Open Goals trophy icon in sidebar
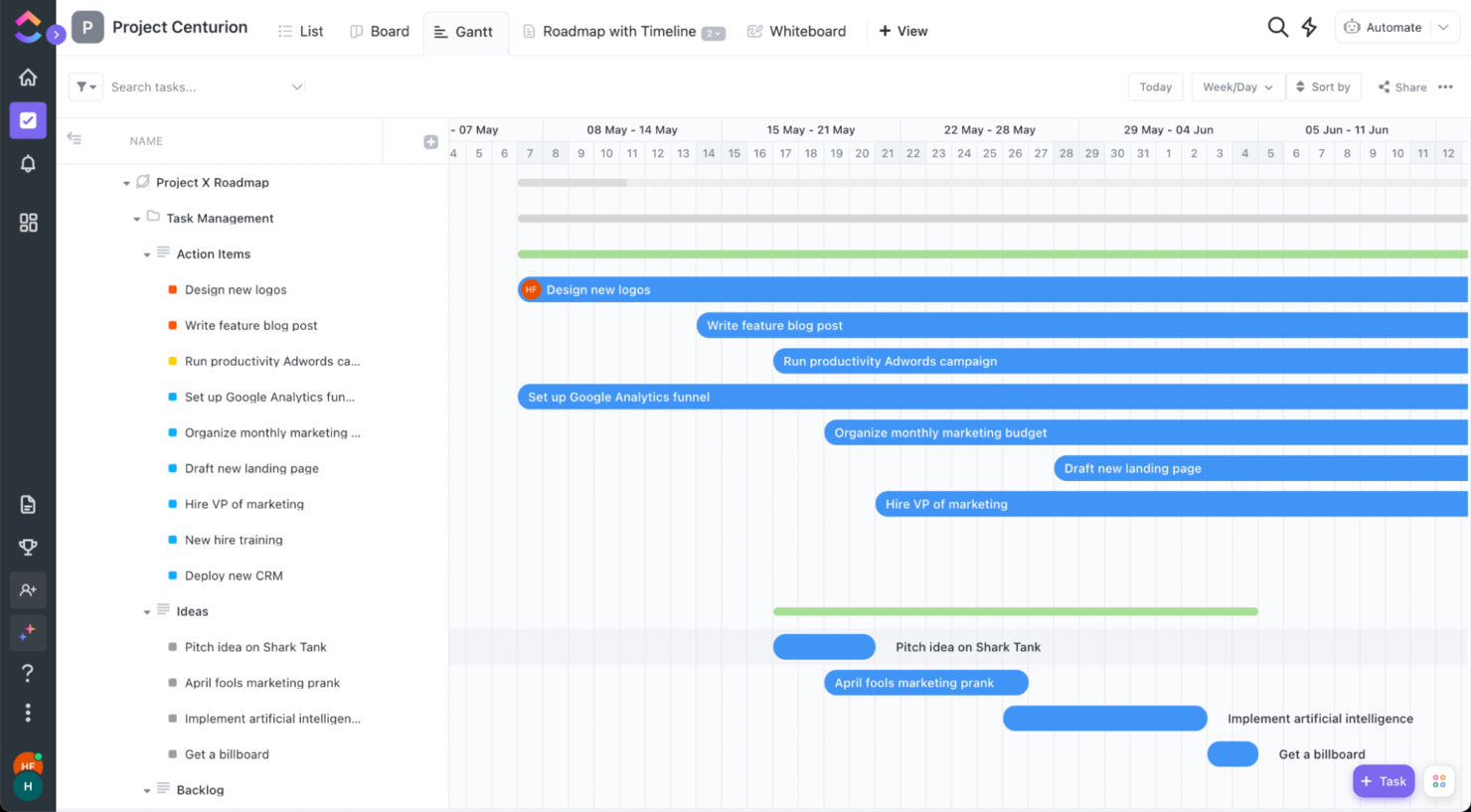Viewport: 1471px width, 812px height. pyautogui.click(x=28, y=548)
